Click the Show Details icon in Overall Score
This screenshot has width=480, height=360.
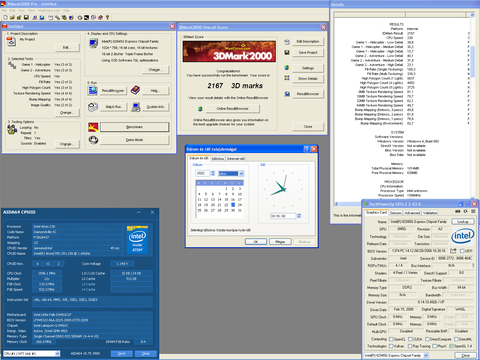pyautogui.click(x=287, y=78)
